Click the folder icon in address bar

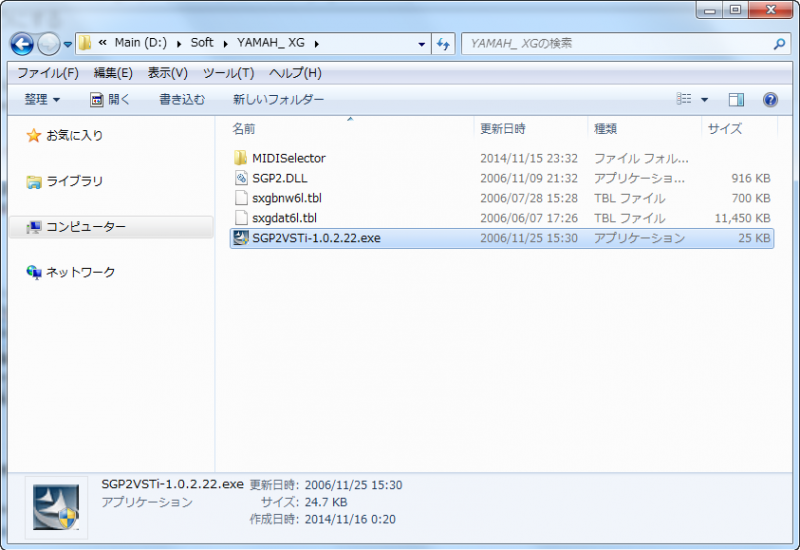pos(85,43)
